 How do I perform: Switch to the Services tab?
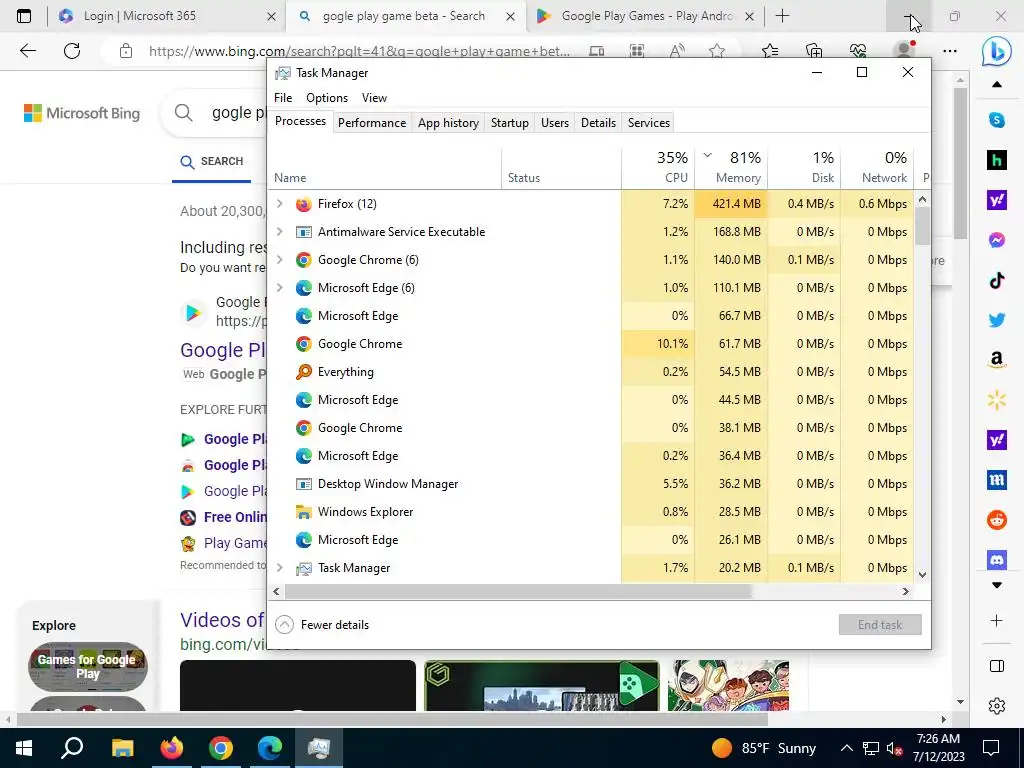(648, 123)
